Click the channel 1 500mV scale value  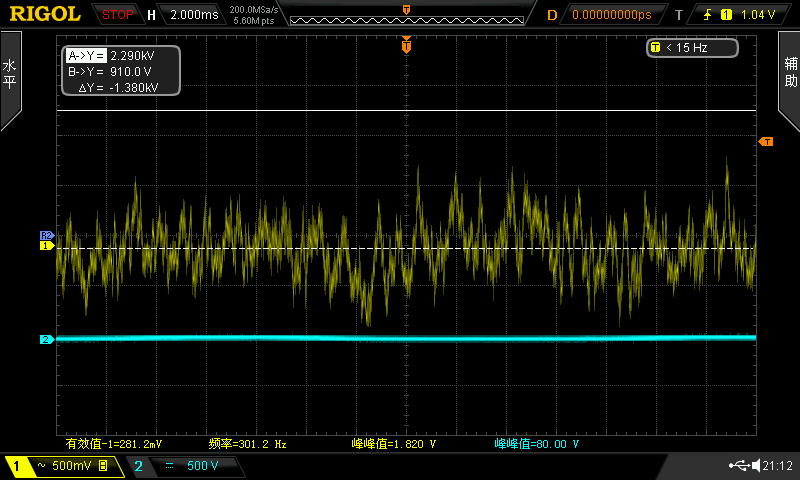[71, 465]
